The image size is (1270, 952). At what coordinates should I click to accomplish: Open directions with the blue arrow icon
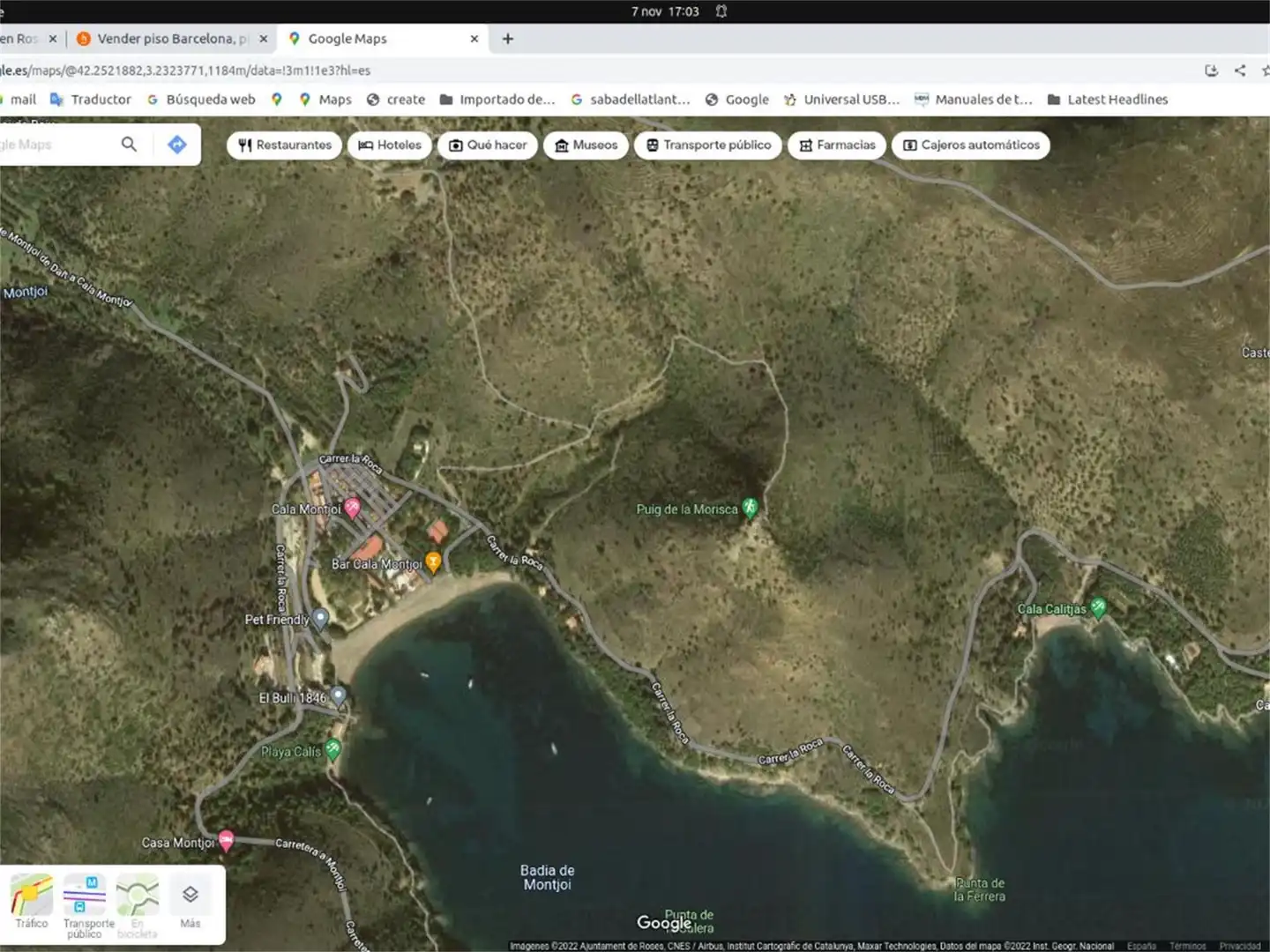click(x=177, y=144)
